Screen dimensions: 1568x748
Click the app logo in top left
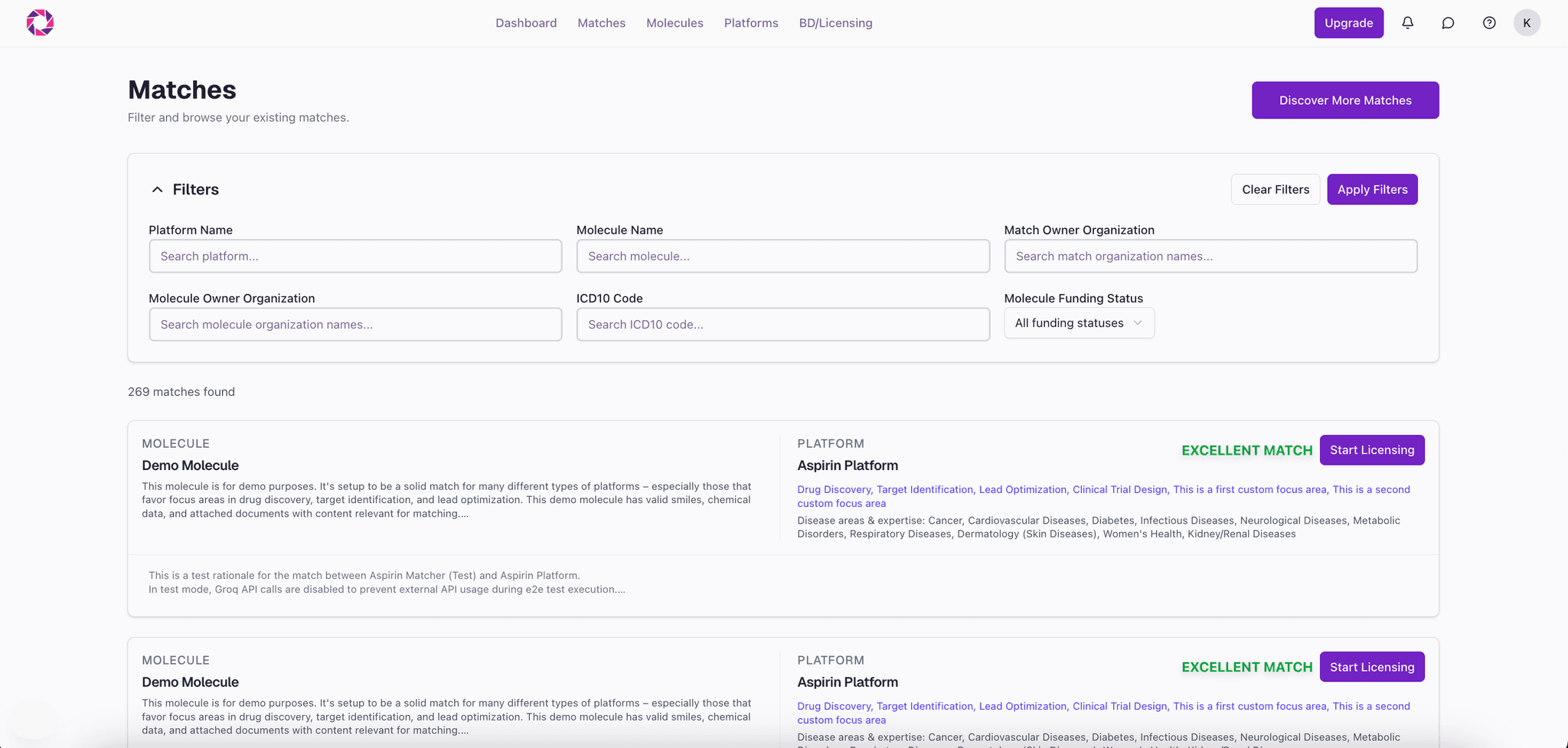(39, 22)
